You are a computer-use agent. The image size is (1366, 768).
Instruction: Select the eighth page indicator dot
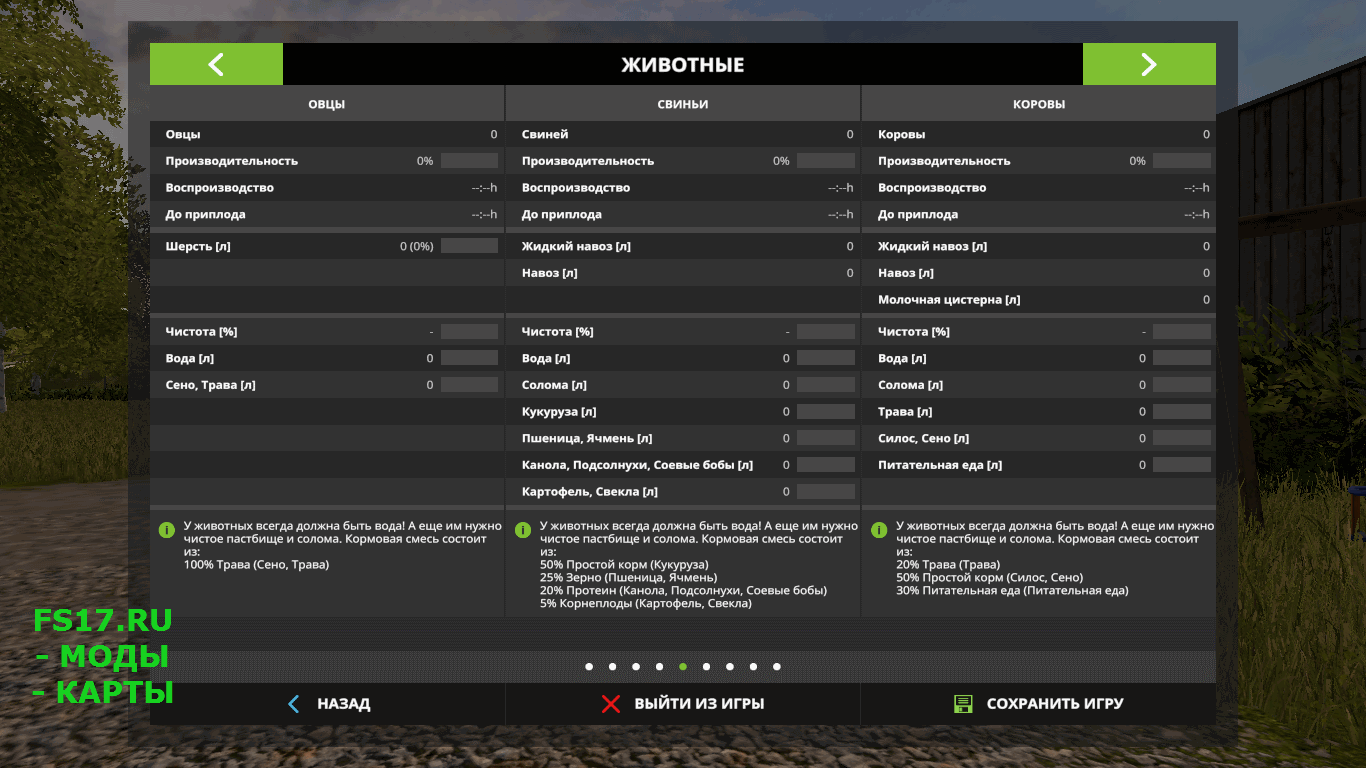point(753,666)
